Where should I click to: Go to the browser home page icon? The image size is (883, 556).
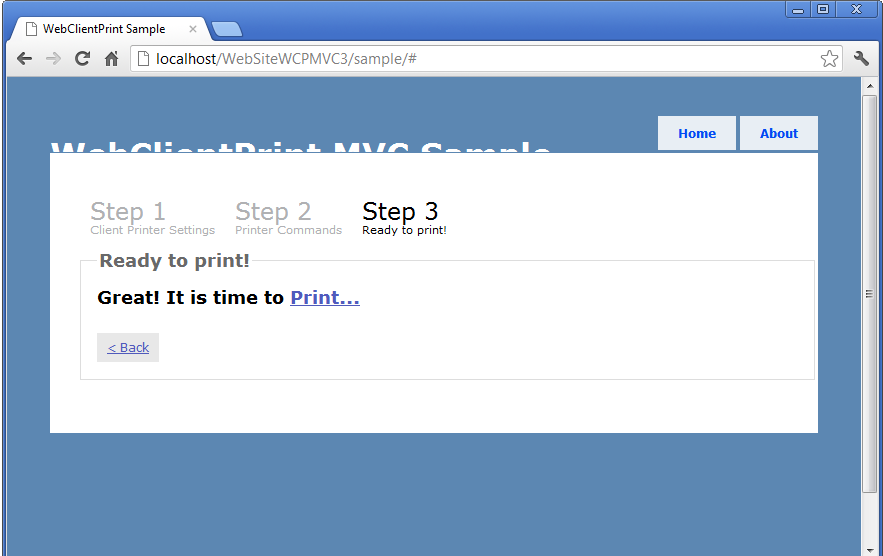point(112,59)
